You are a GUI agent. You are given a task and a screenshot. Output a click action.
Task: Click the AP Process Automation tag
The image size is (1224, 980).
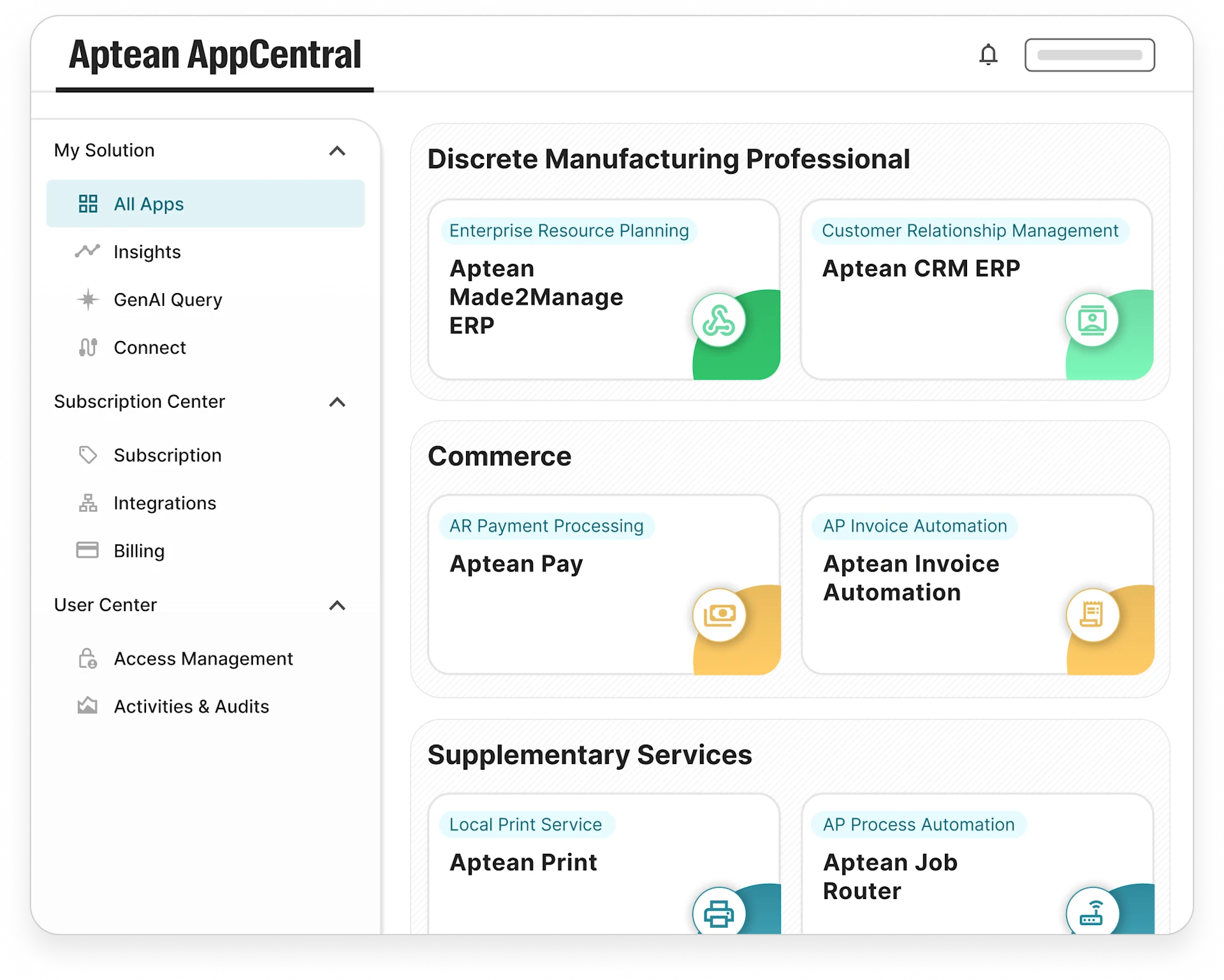(x=919, y=825)
